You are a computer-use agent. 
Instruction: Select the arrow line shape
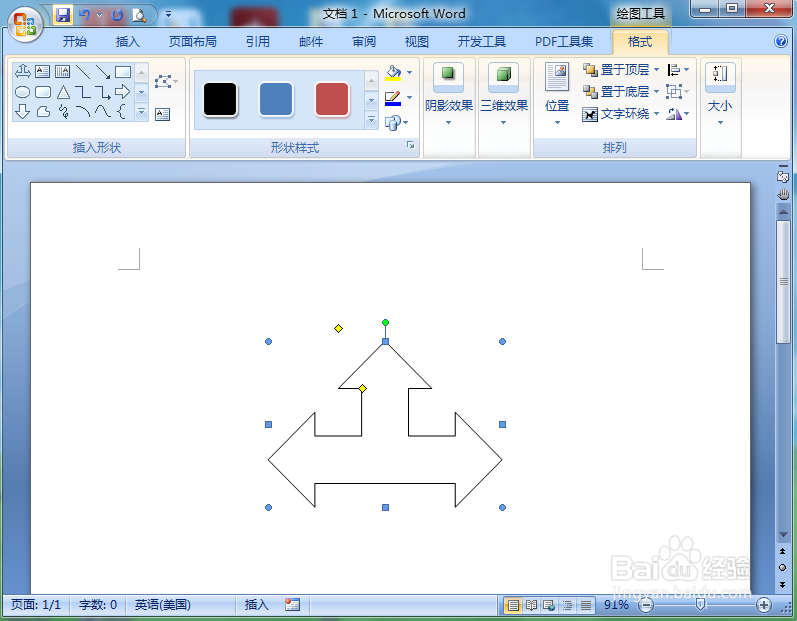point(103,72)
